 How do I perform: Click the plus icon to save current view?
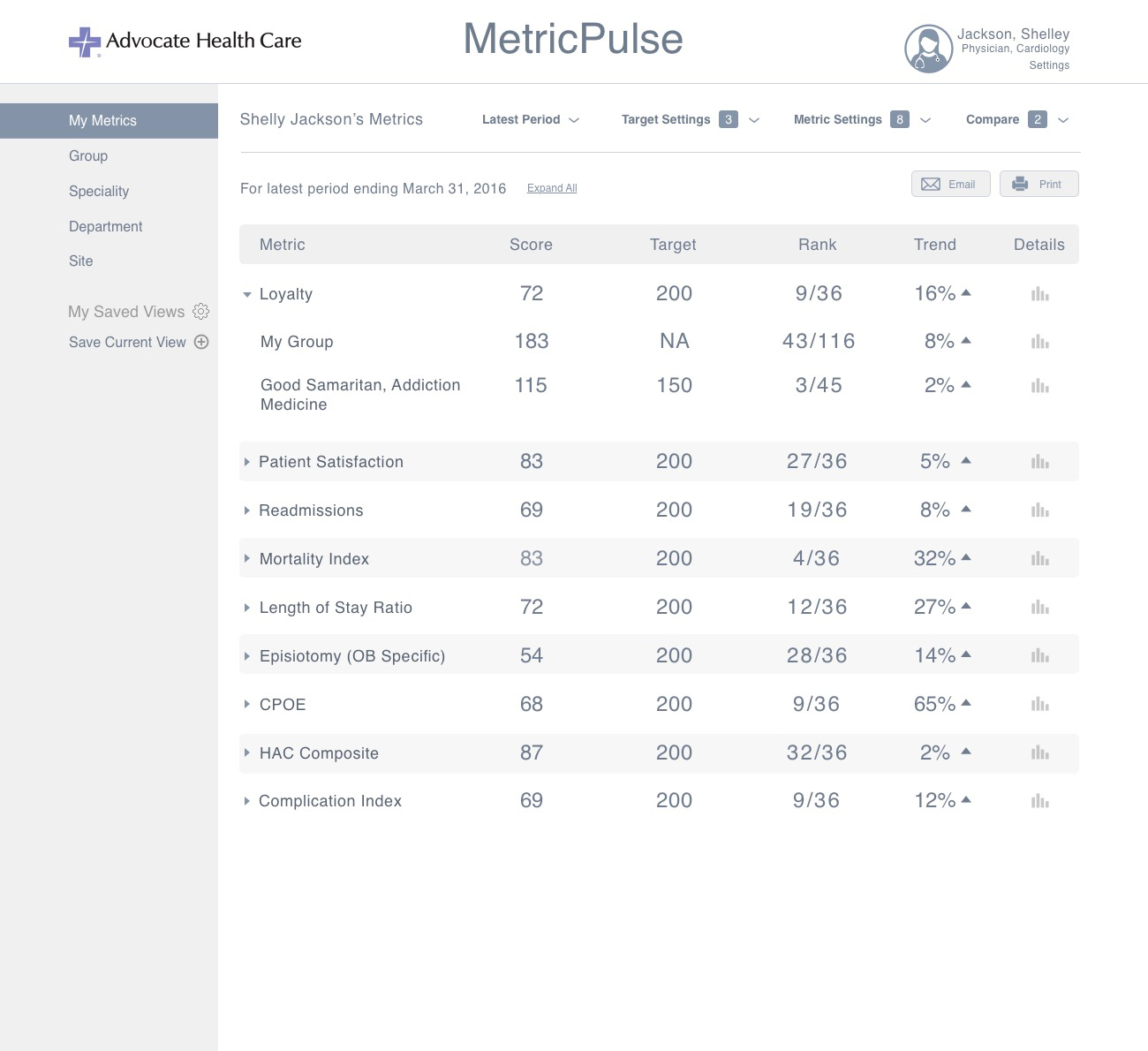[201, 343]
